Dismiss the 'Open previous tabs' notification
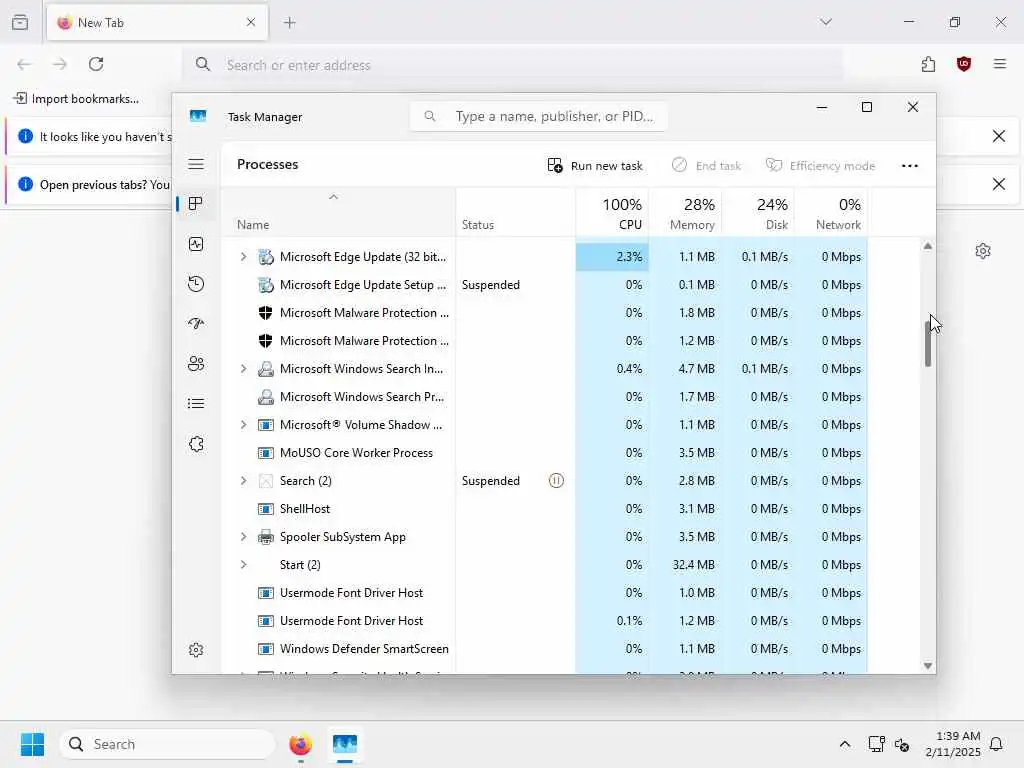This screenshot has width=1024, height=768. (x=999, y=184)
